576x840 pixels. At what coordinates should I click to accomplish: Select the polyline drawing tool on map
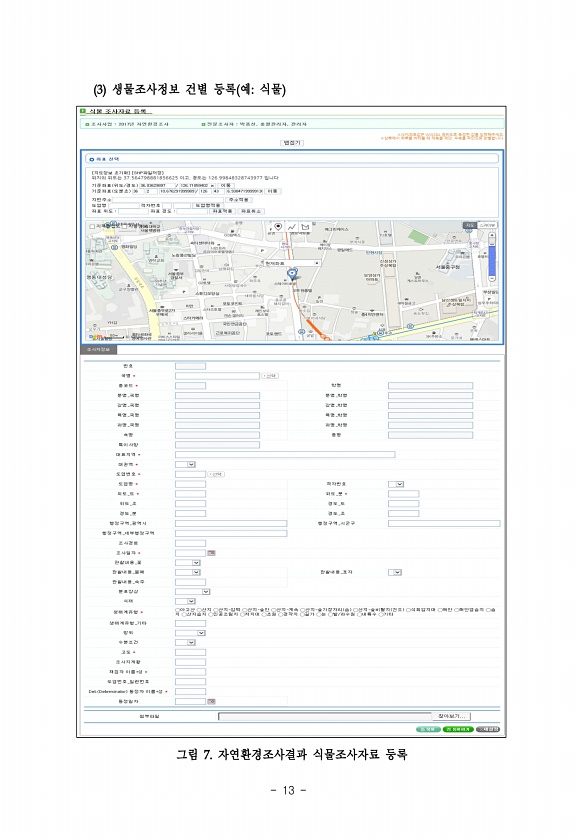tap(291, 227)
